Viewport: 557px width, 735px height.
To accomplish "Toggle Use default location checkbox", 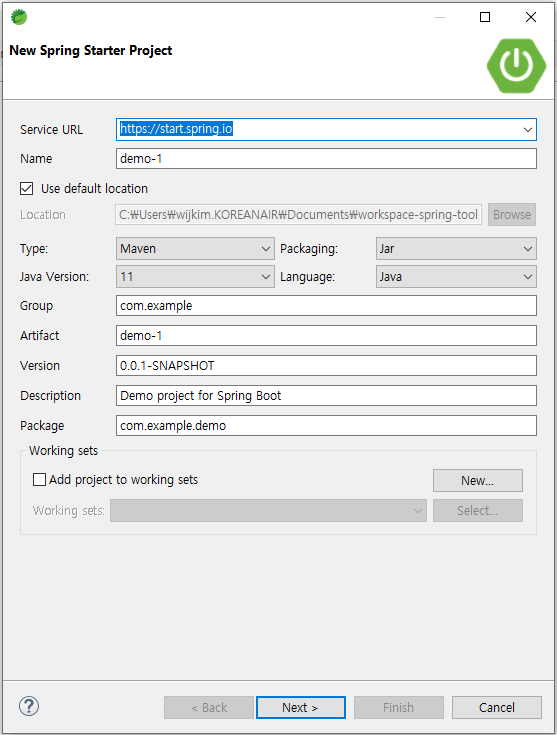I will click(27, 188).
